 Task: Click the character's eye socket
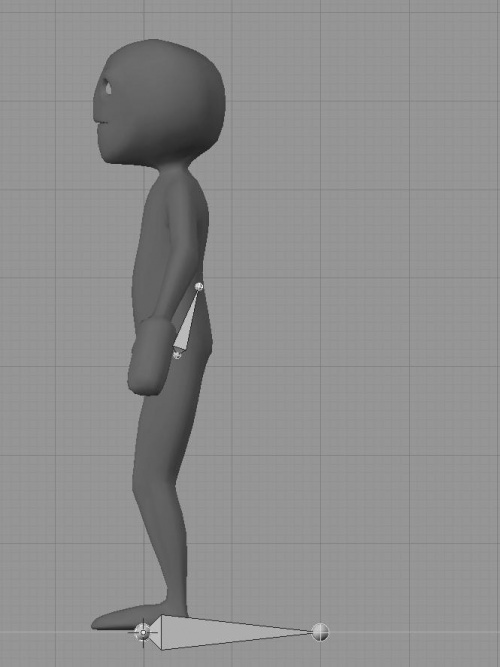click(x=107, y=88)
